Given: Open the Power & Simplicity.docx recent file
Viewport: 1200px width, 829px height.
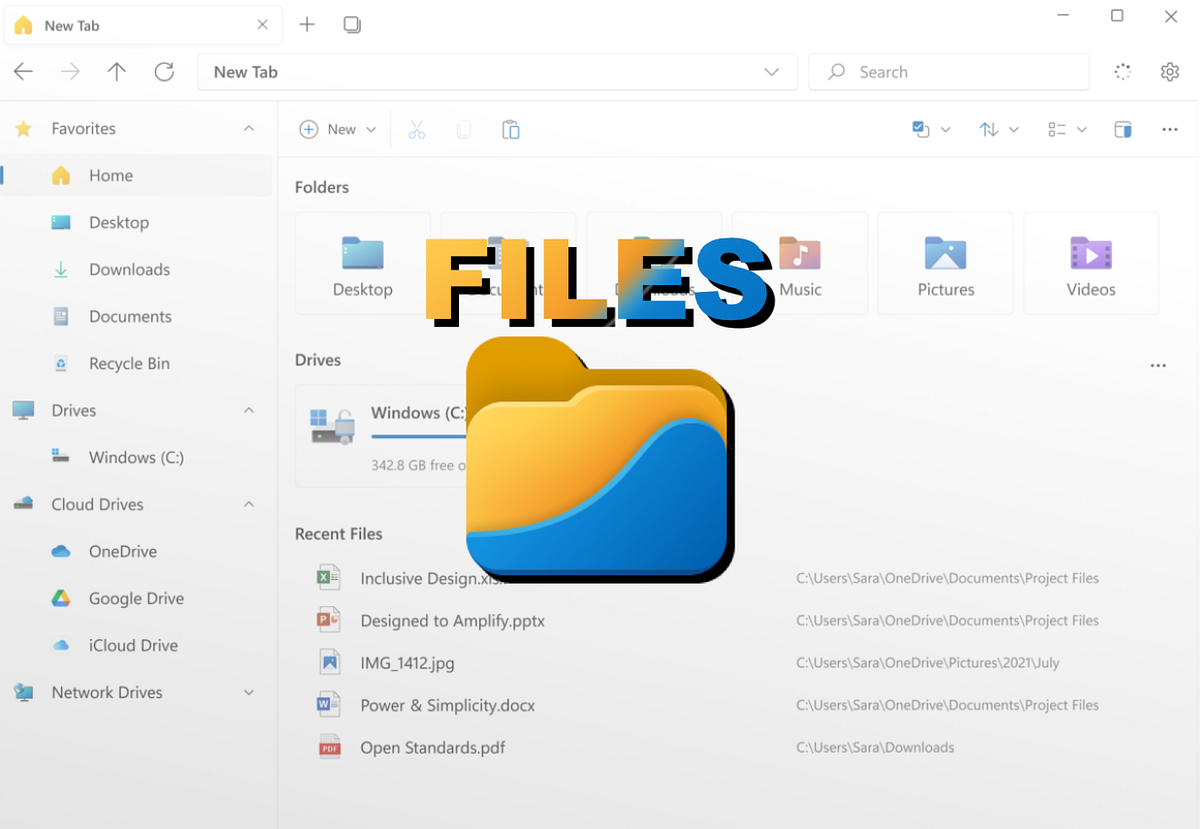Looking at the screenshot, I should click(x=447, y=705).
